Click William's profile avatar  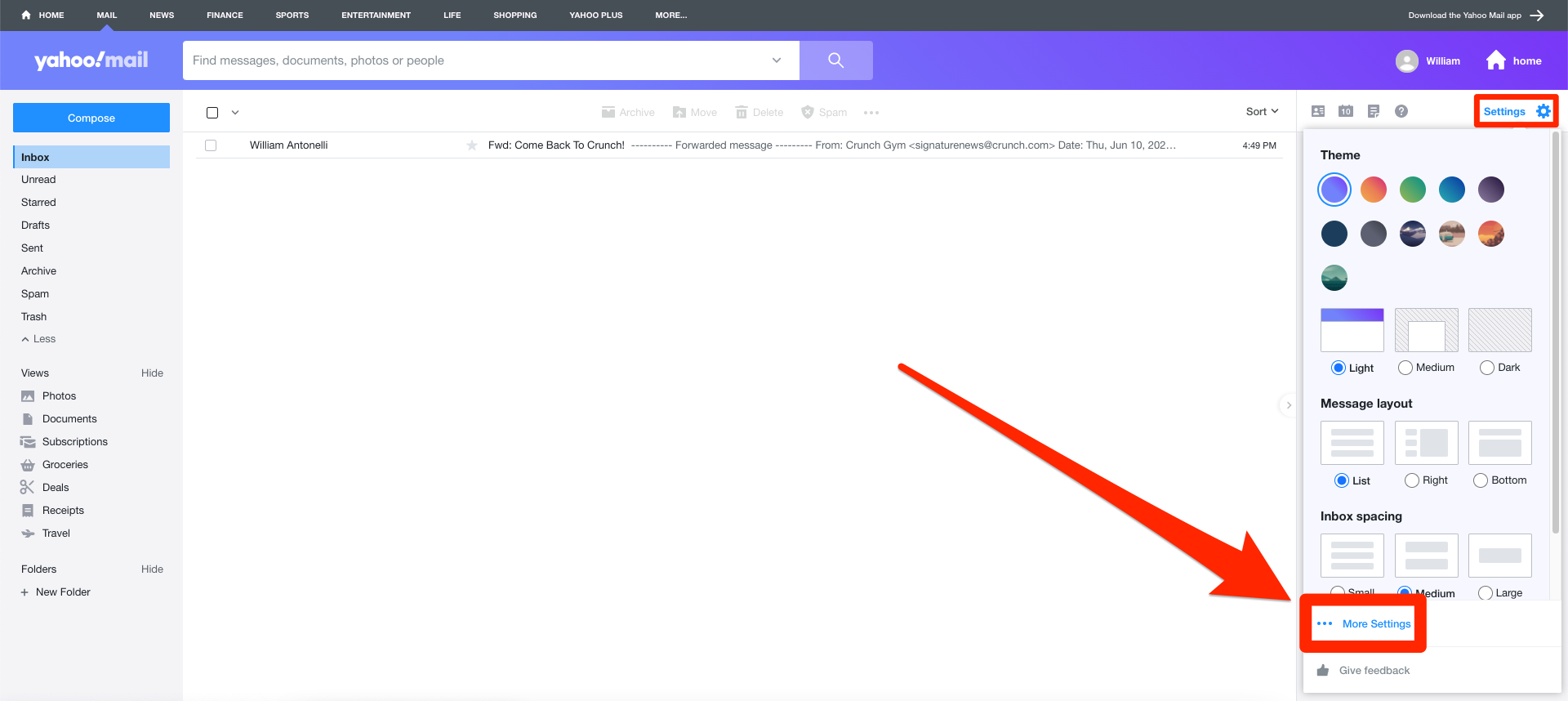pyautogui.click(x=1407, y=61)
